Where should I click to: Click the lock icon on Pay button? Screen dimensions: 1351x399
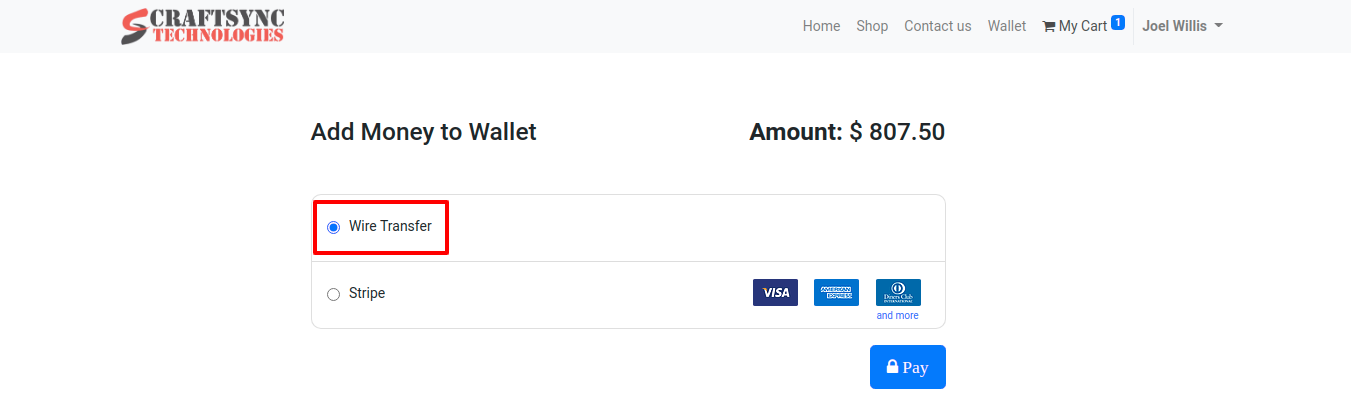pos(892,367)
